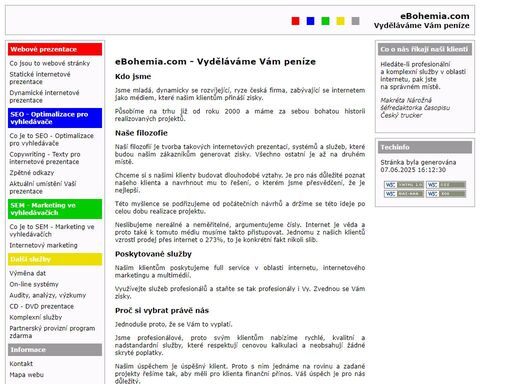
Task: Click the header slogan Vyděláváme Vám peníze
Action: point(421,25)
